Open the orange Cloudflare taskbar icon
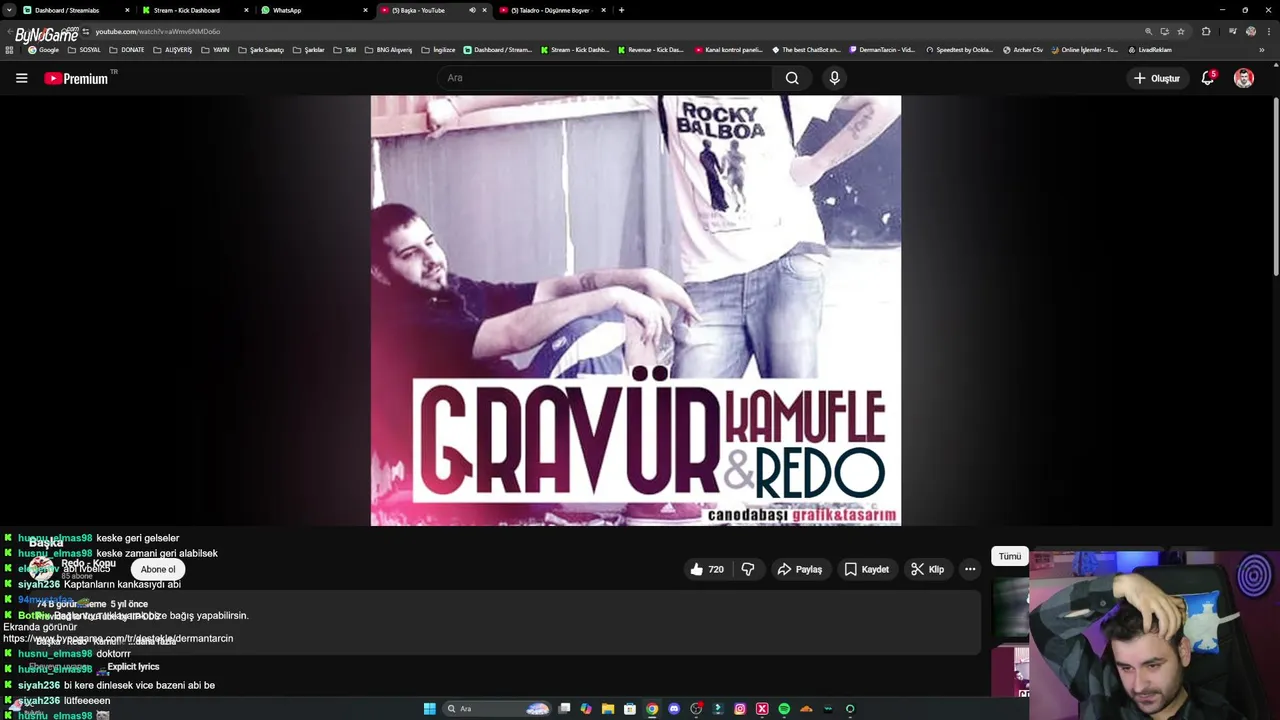This screenshot has width=1280, height=720. coord(806,709)
